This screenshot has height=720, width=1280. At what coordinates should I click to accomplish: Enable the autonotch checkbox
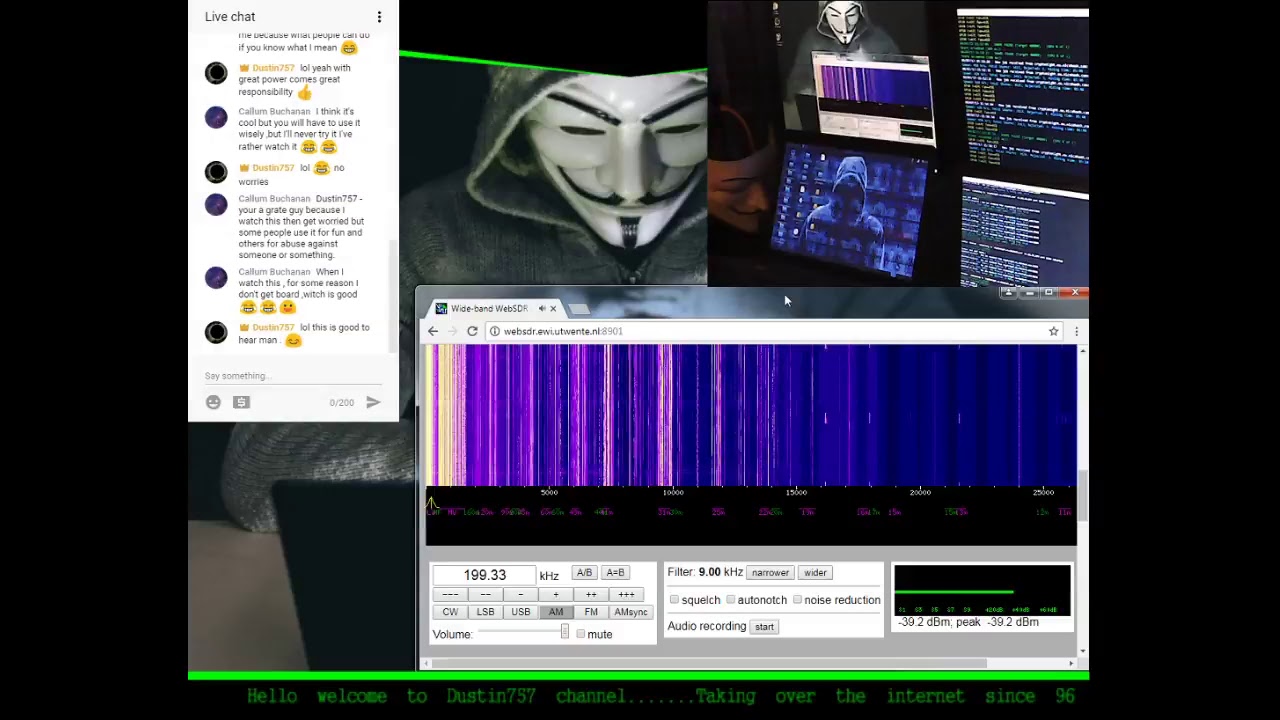coord(731,600)
